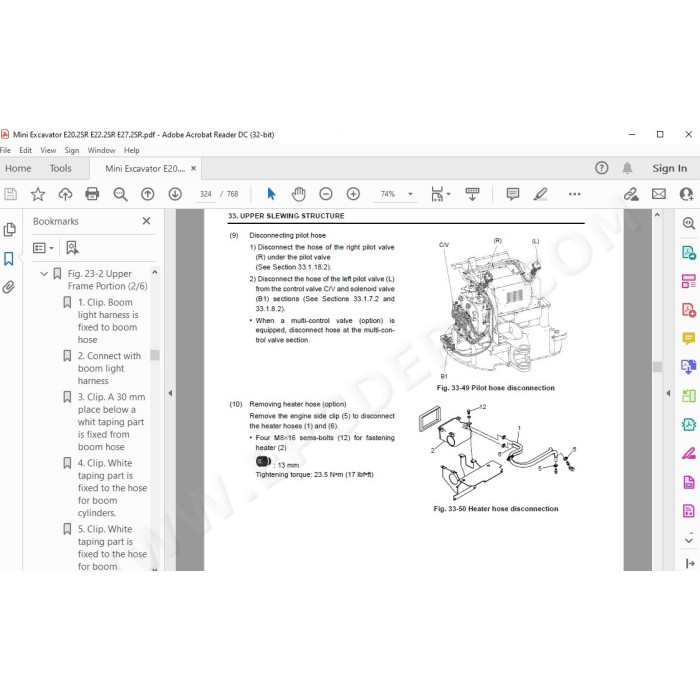Open Window menu
The image size is (700, 700).
(101, 150)
